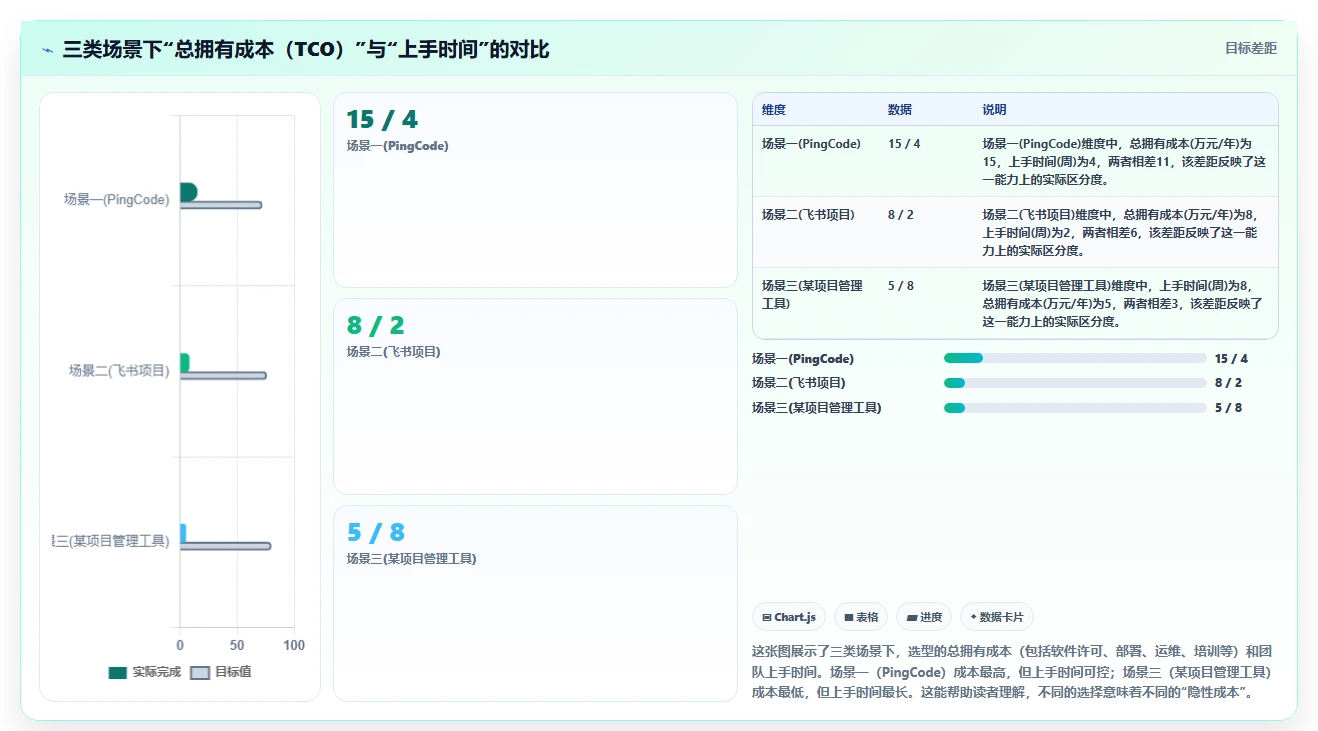Click the '8 / 2' value beside progress bar

click(x=1228, y=383)
